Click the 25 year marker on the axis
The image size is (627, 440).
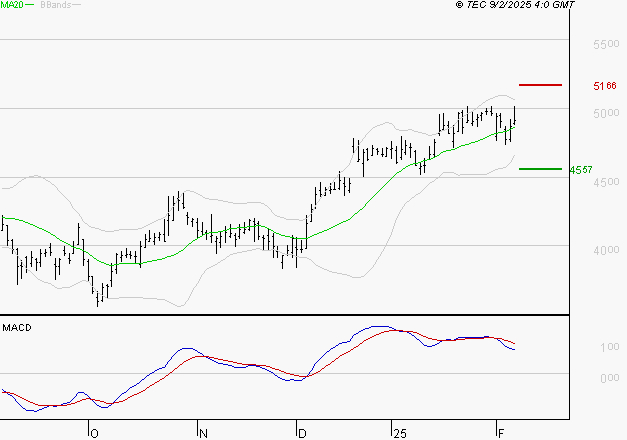[400, 434]
